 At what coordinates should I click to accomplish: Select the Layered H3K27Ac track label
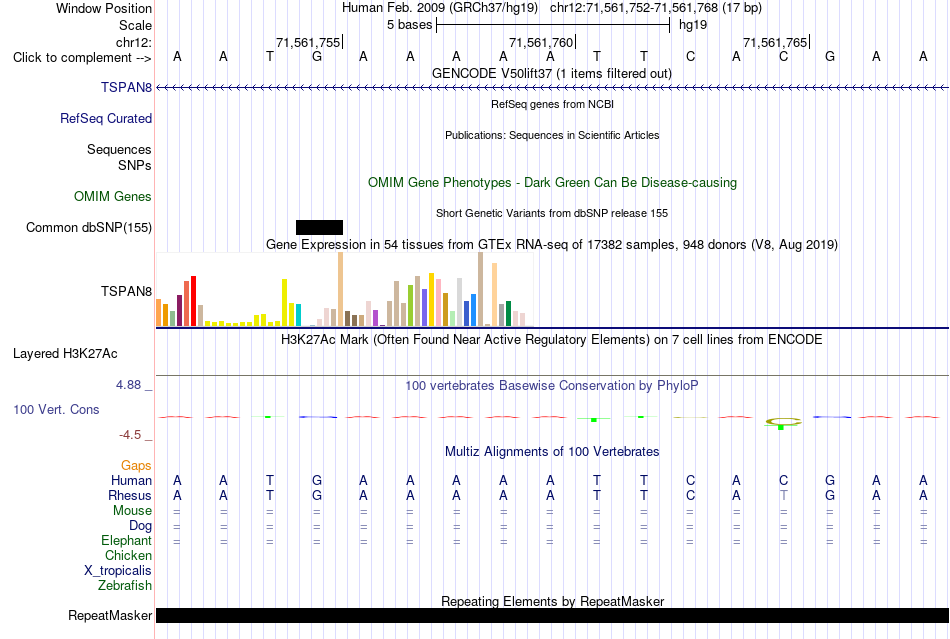(65, 353)
